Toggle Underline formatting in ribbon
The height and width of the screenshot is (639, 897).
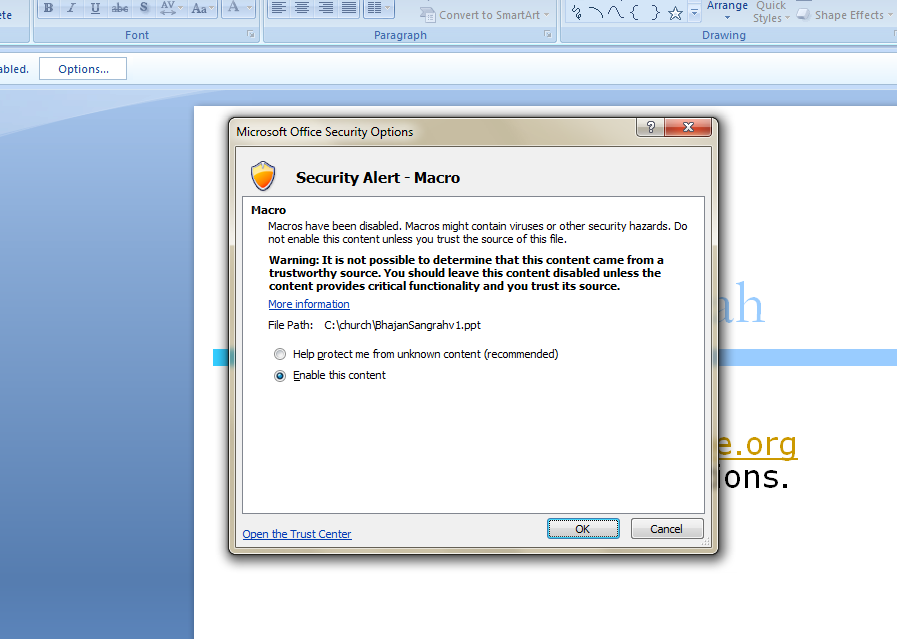click(95, 8)
